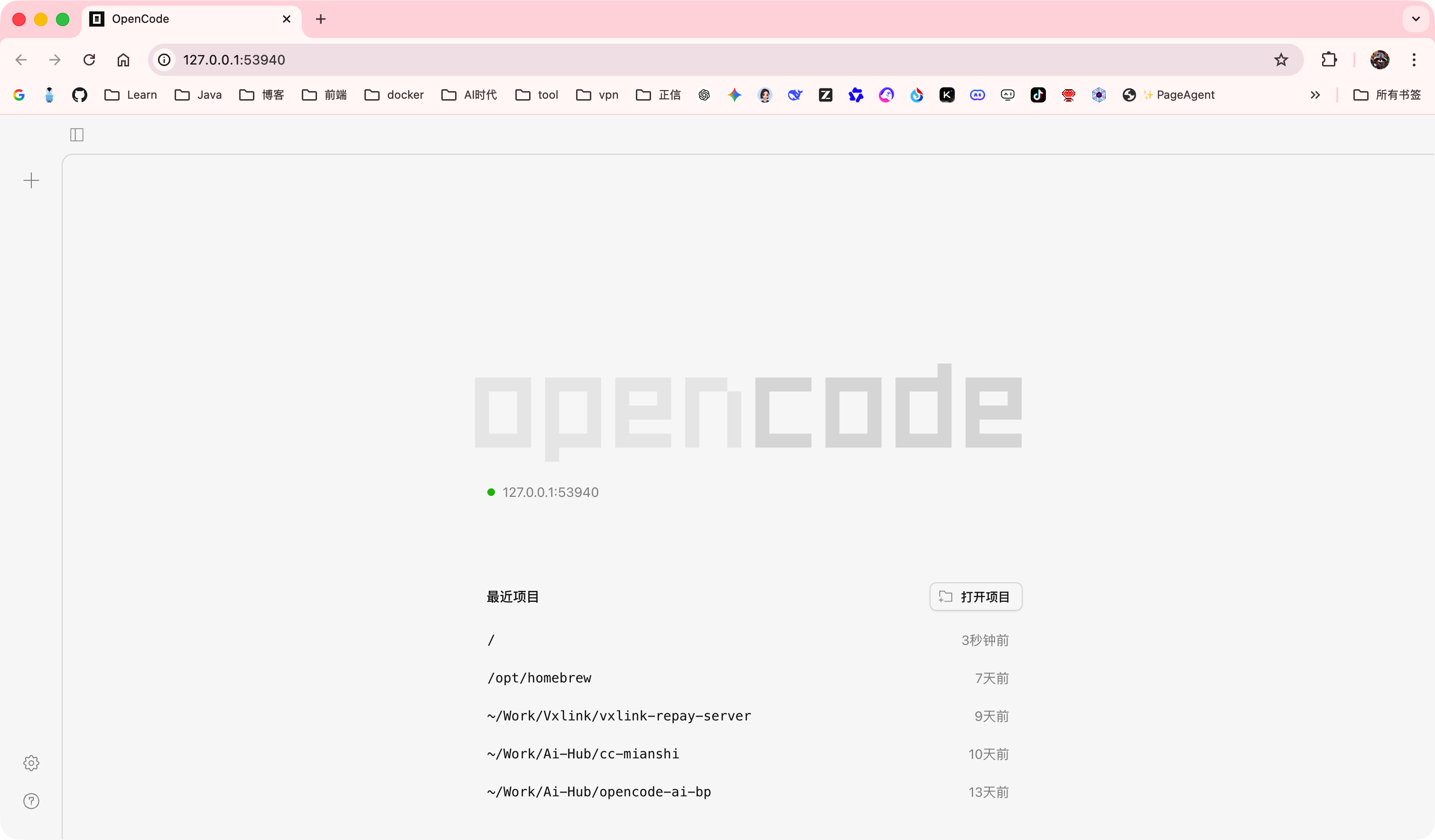Click the plus icon in left sidebar
1435x840 pixels.
coord(31,180)
